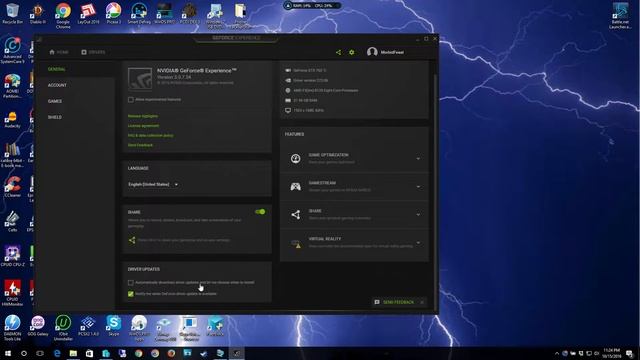This screenshot has height=360, width=640.
Task: Open the Release highlights link
Action: tap(143, 116)
